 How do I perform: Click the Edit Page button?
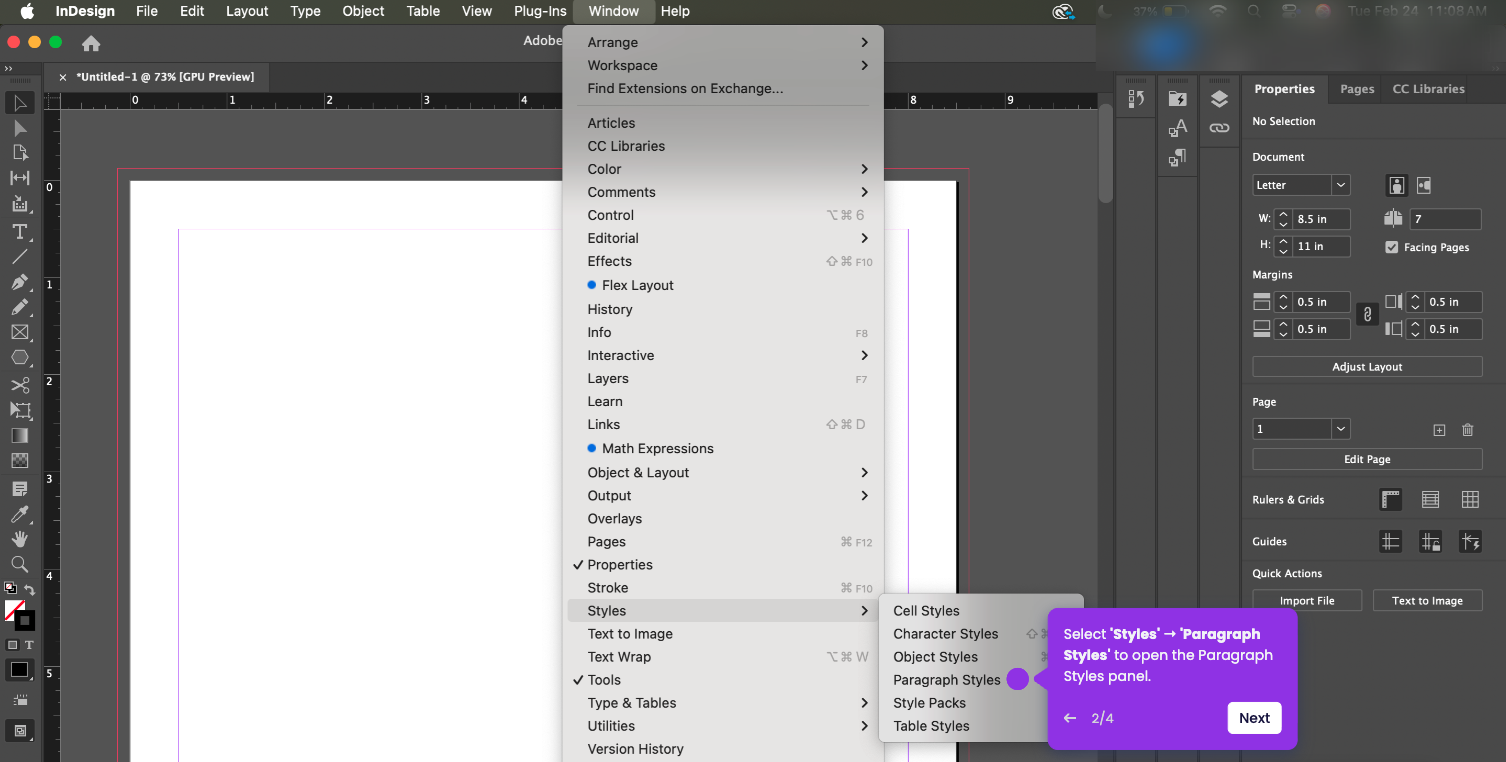pyautogui.click(x=1367, y=459)
